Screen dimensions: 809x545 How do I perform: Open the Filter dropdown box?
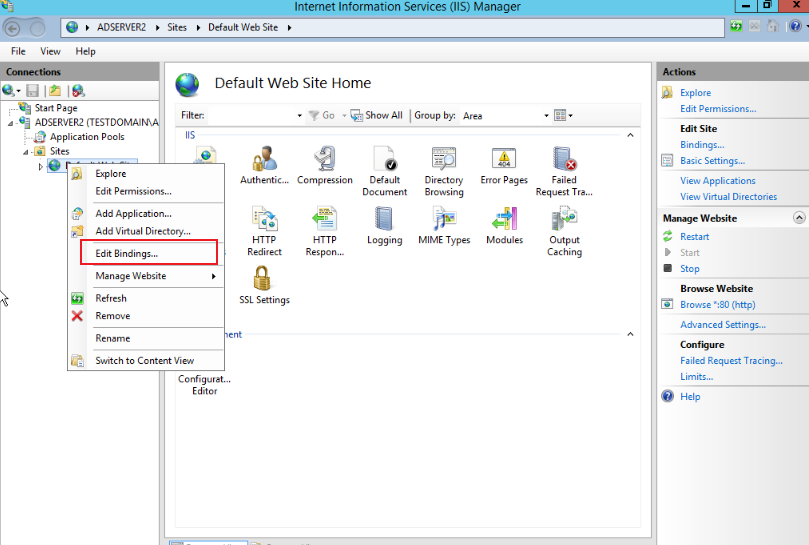pos(256,116)
